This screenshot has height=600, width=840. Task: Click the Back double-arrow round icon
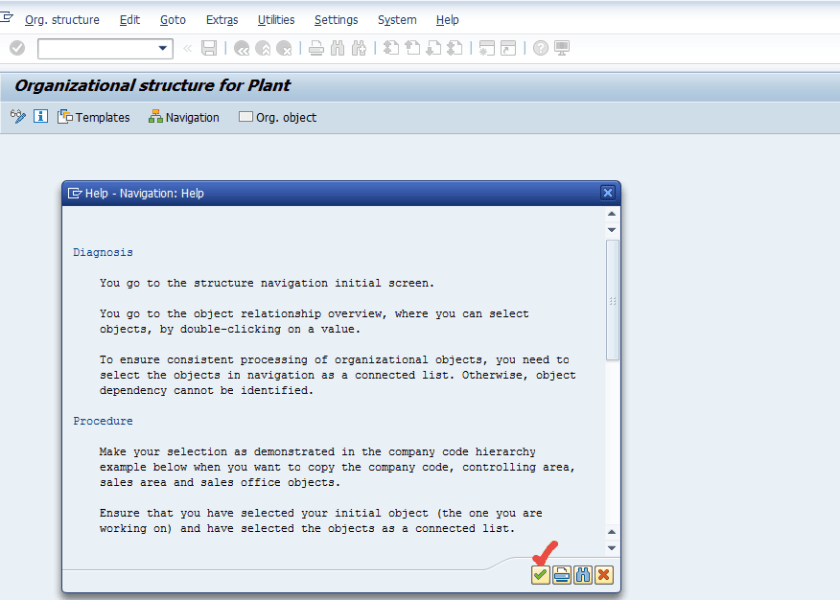pos(242,48)
